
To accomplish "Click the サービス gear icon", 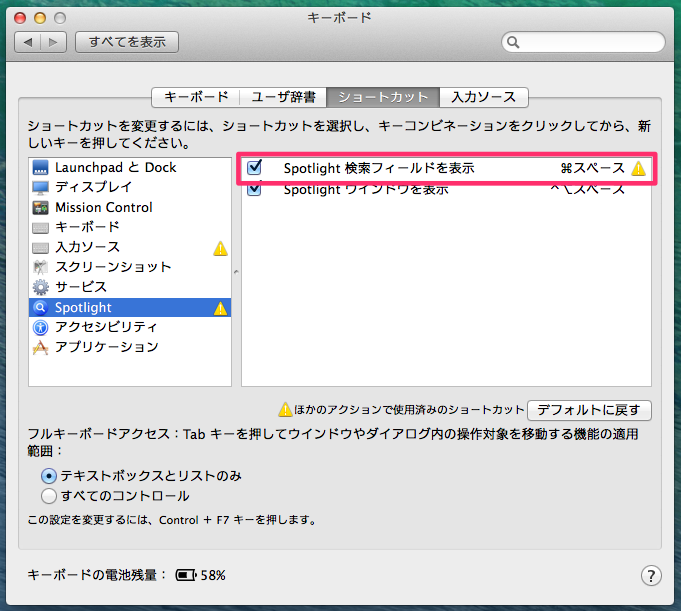I will pos(40,287).
